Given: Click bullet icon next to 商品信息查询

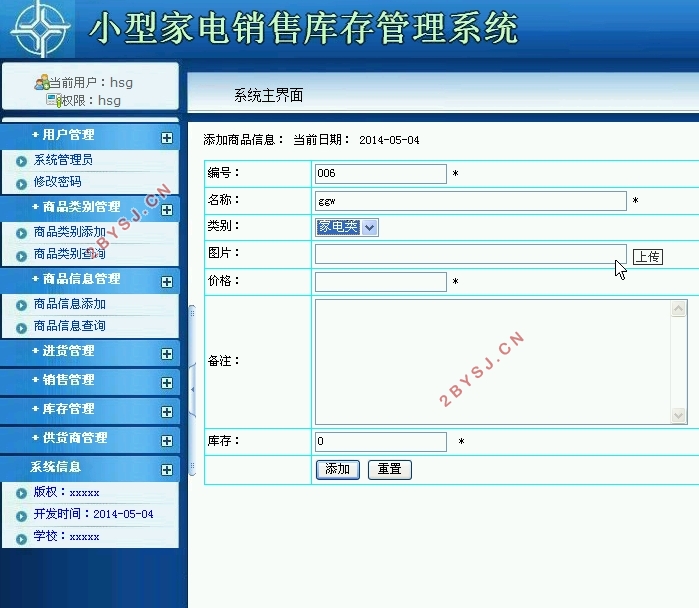Looking at the screenshot, I should (21, 327).
